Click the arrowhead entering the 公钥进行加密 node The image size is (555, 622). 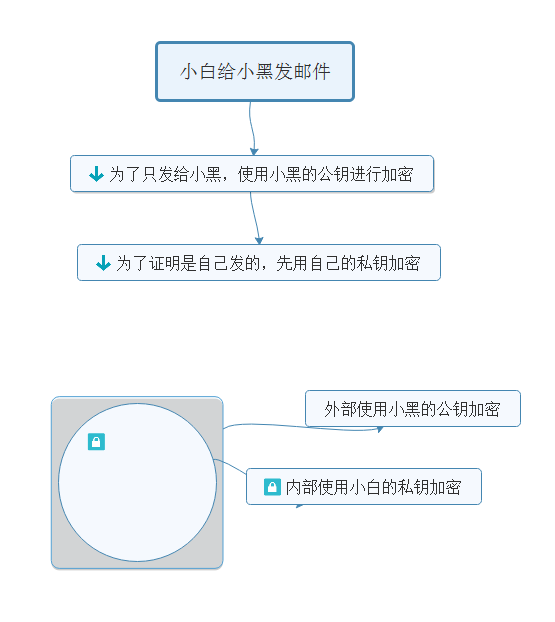click(254, 152)
